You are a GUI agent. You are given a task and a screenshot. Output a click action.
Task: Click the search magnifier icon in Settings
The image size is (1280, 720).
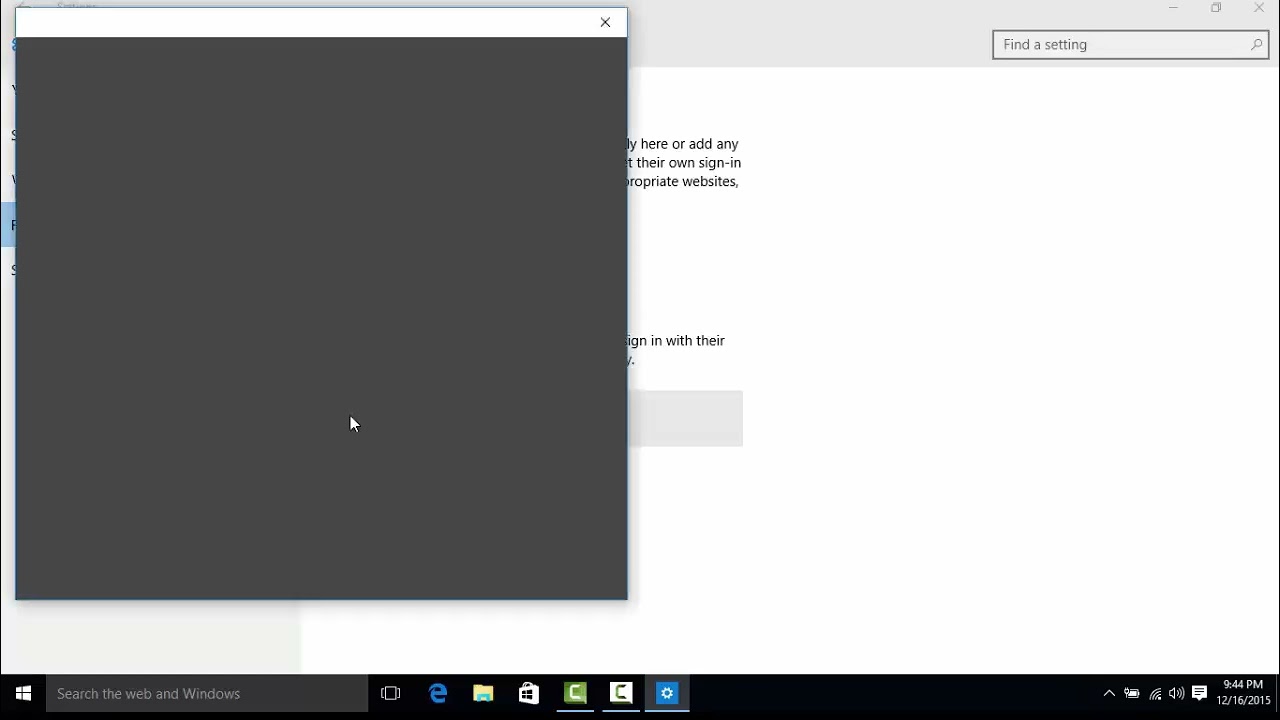tap(1256, 44)
